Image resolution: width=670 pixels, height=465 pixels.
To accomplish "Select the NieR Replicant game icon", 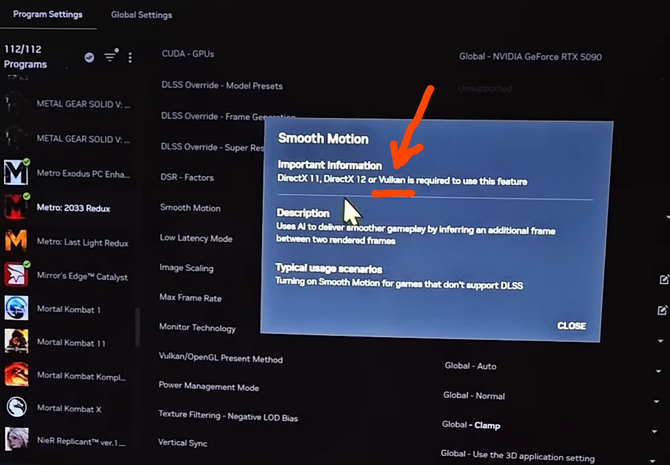I will tap(16, 439).
